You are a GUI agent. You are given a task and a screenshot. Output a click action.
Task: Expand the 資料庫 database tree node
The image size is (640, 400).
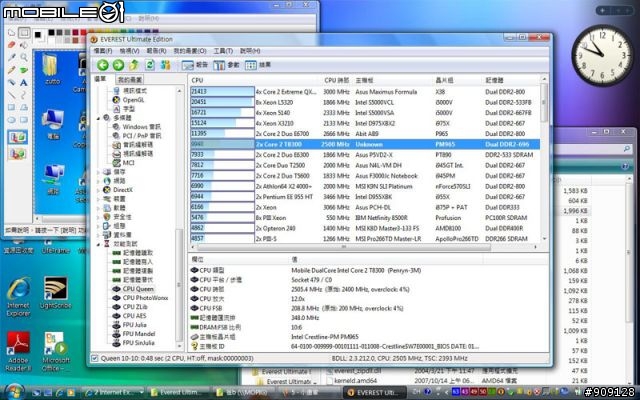98,235
